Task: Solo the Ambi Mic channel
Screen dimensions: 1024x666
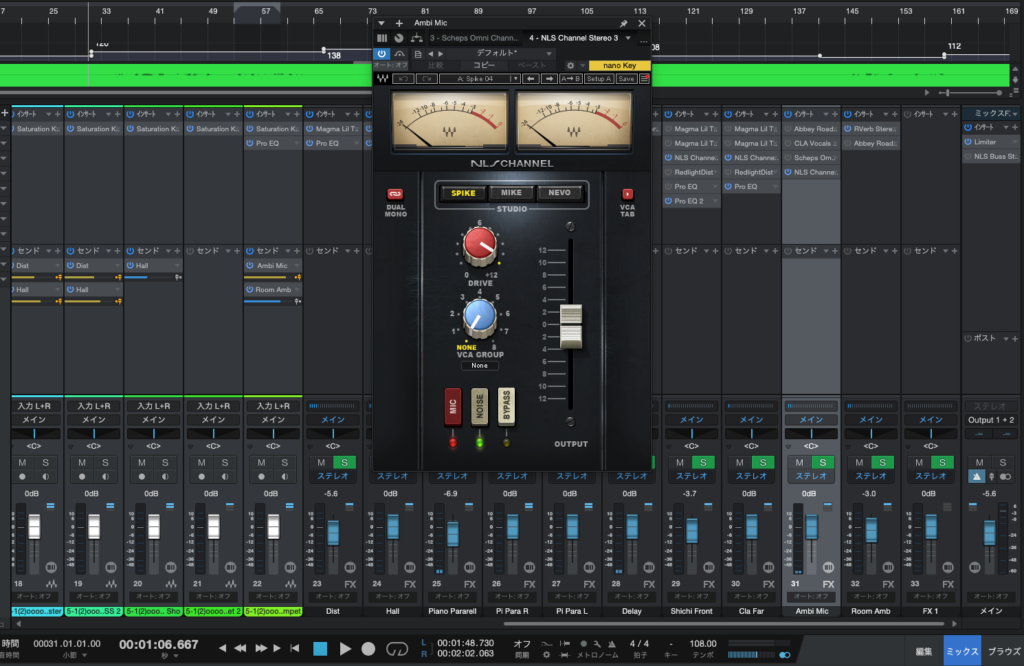Action: (823, 462)
